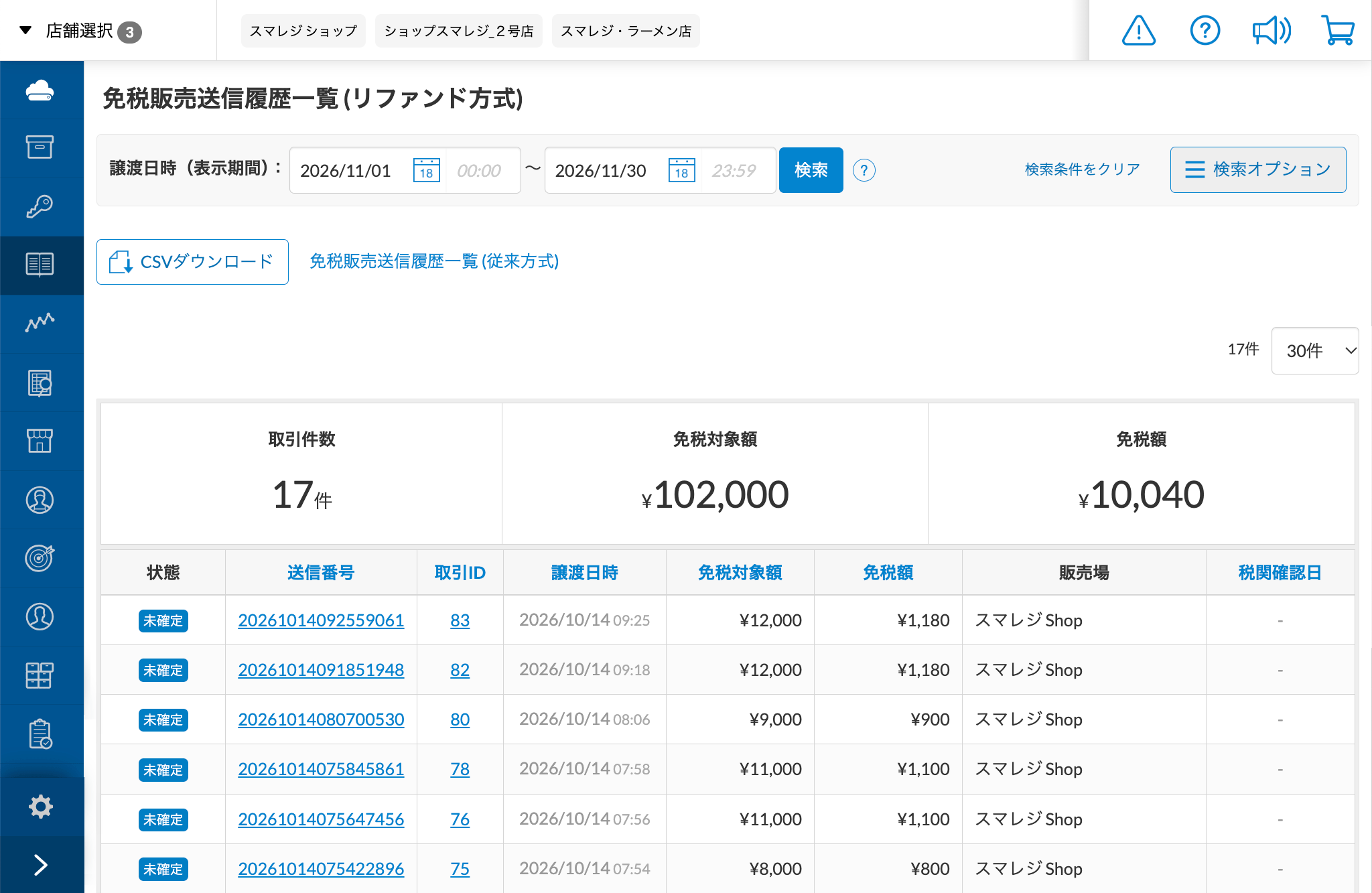The image size is (1372, 893).
Task: Sort by 免税額 column header
Action: click(x=888, y=573)
